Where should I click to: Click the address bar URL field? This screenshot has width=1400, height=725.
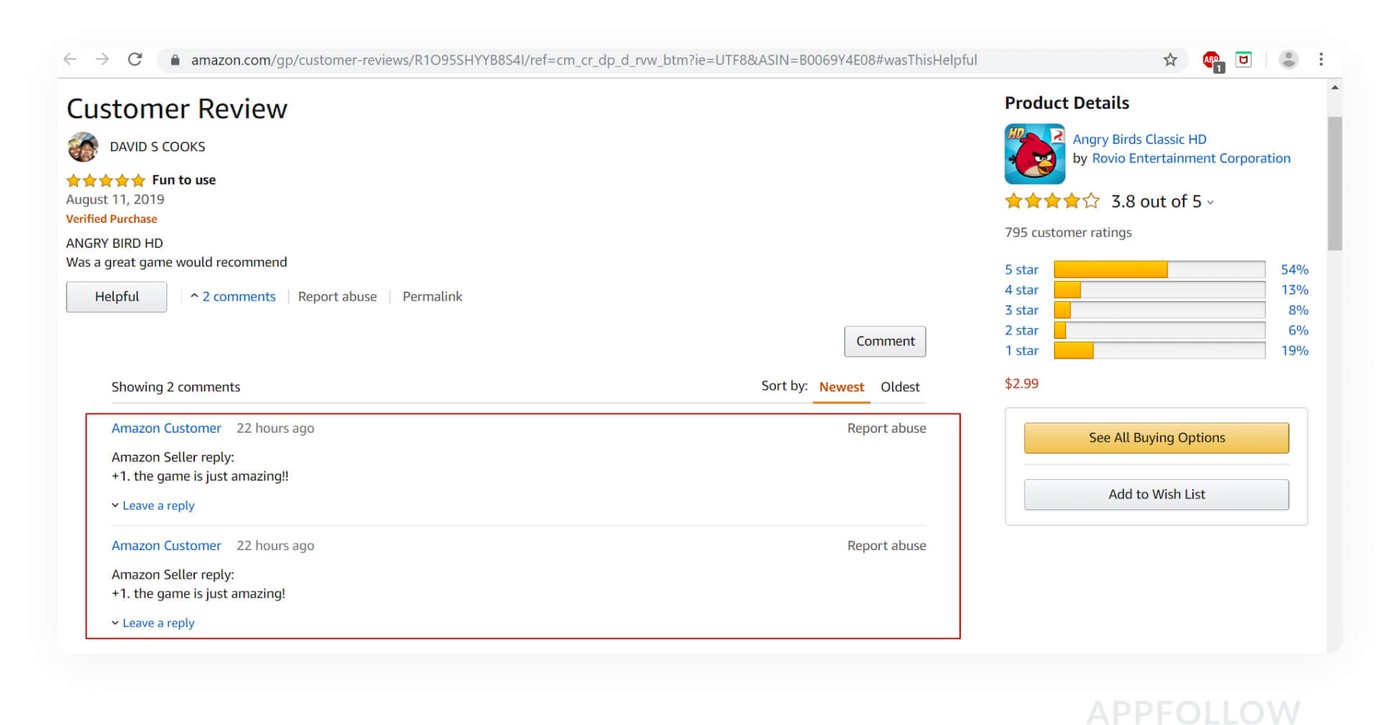click(x=584, y=60)
